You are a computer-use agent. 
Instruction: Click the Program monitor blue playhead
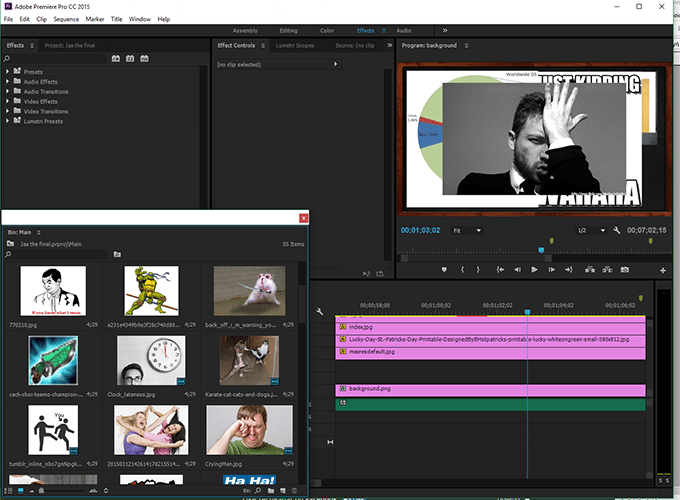tap(541, 250)
